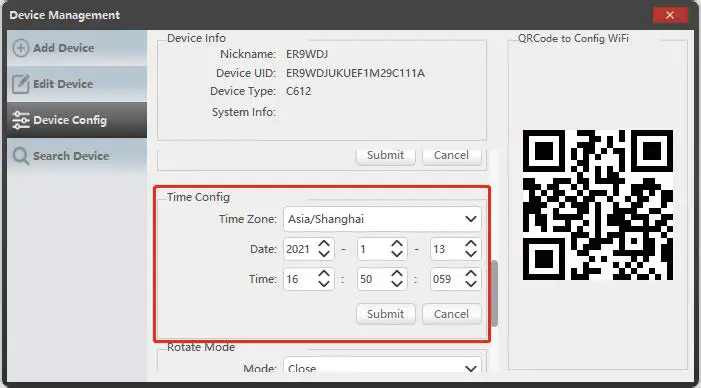This screenshot has height=388, width=701.
Task: Click the WiFi config QR code
Action: (x=598, y=205)
